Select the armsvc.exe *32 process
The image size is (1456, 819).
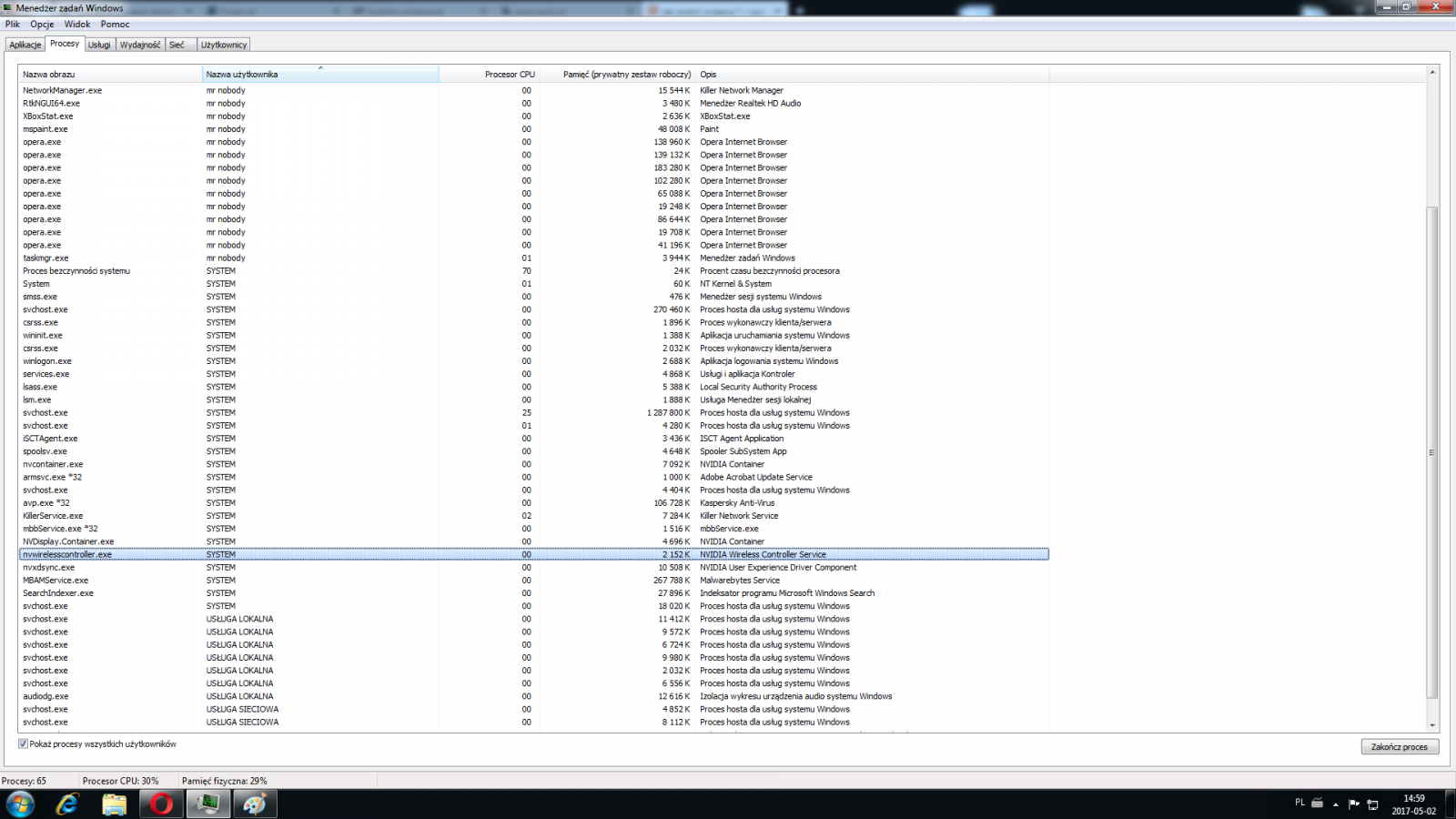533,477
